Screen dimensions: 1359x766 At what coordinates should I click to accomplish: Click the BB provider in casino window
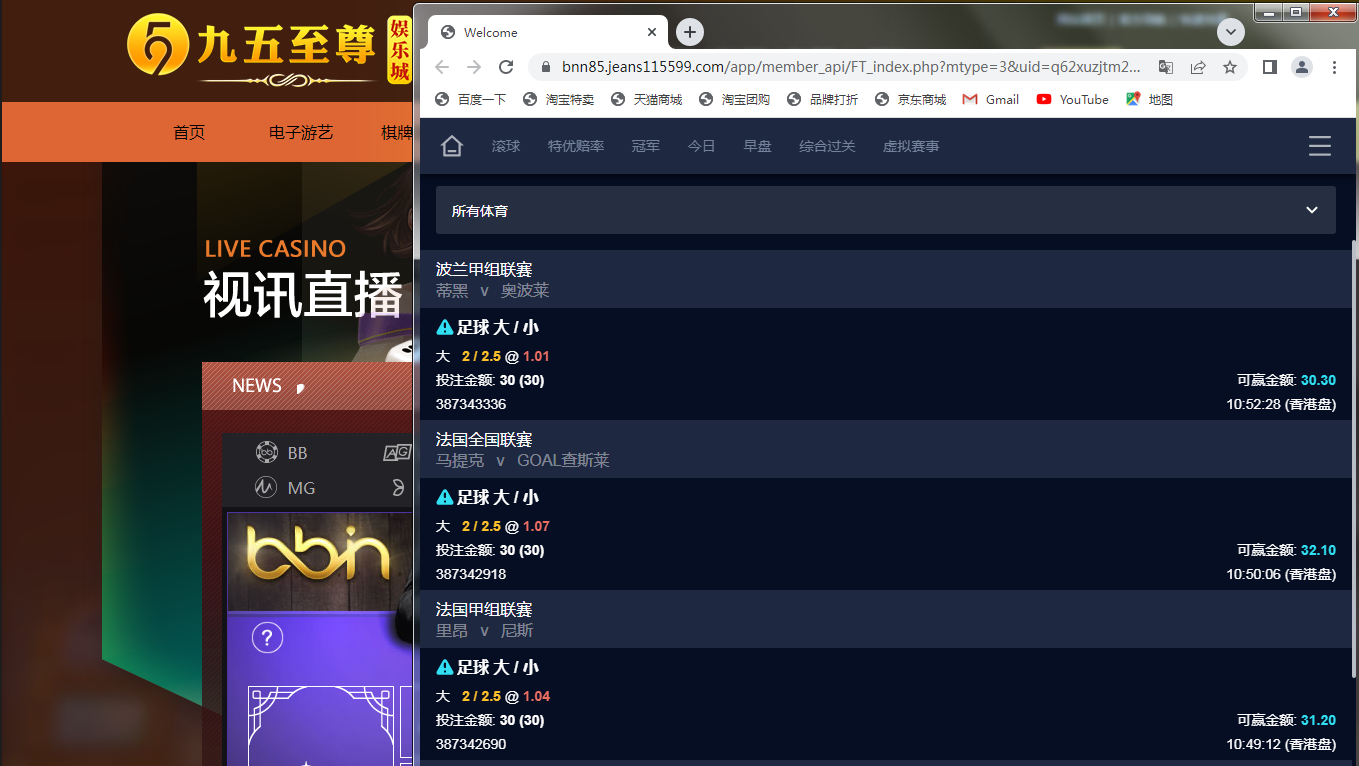(x=282, y=453)
